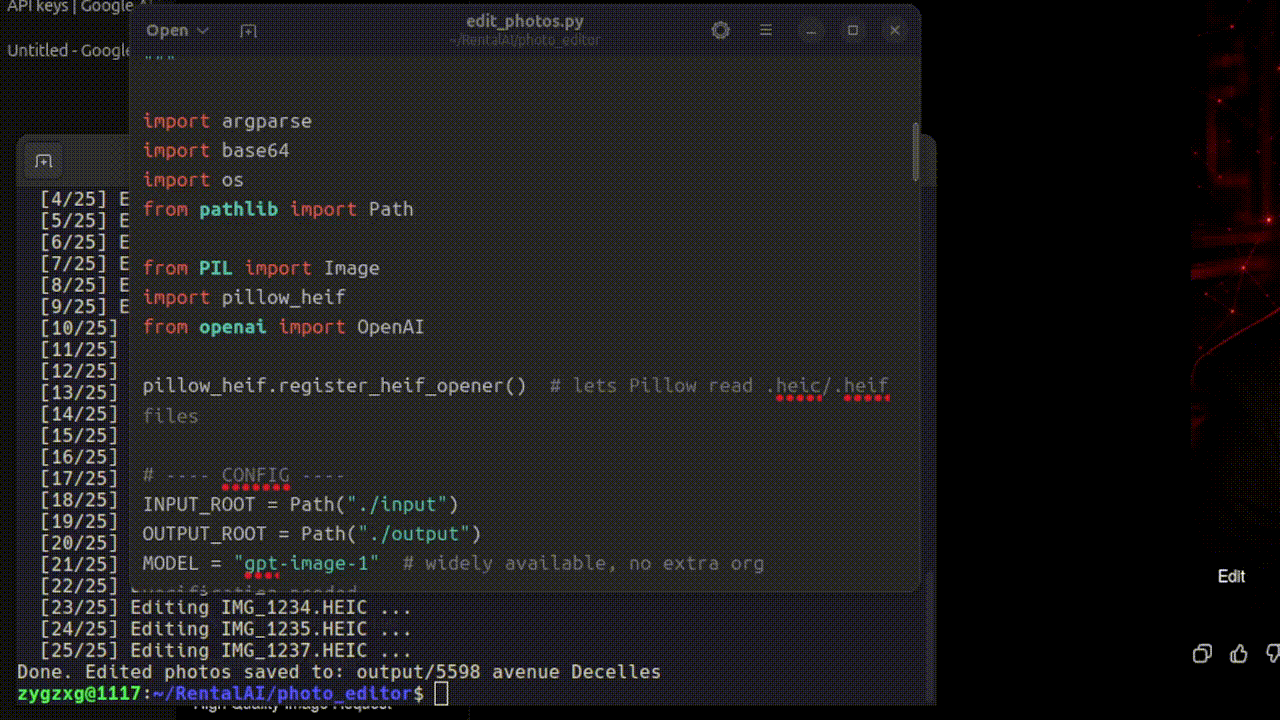This screenshot has width=1280, height=720.
Task: Click the Edit button on the right
Action: click(1231, 576)
